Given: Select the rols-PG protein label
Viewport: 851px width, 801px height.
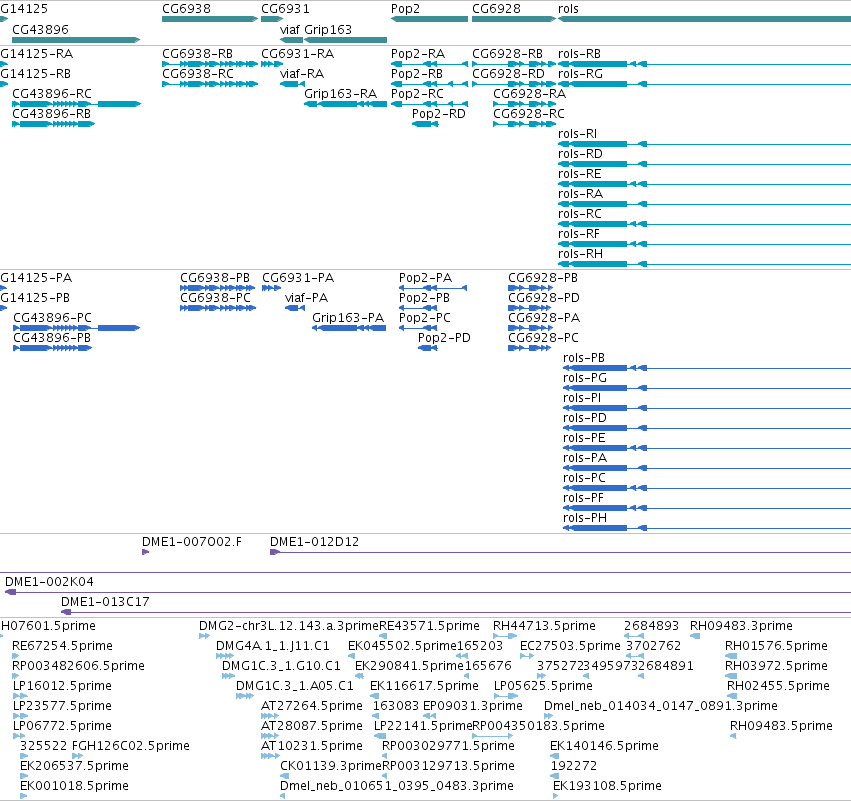Looking at the screenshot, I should [x=585, y=378].
